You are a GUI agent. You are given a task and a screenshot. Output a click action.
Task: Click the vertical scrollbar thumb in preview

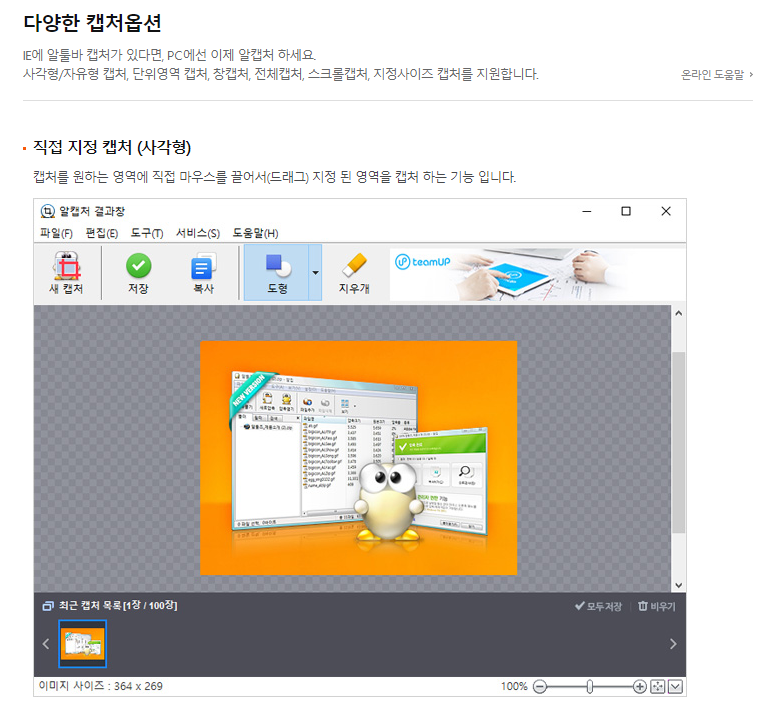(x=679, y=442)
